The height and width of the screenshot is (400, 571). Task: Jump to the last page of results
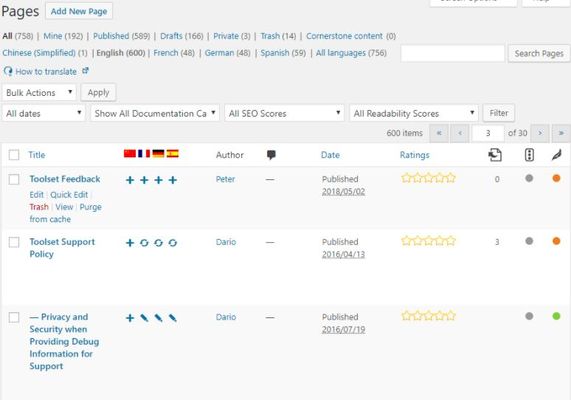tap(561, 133)
